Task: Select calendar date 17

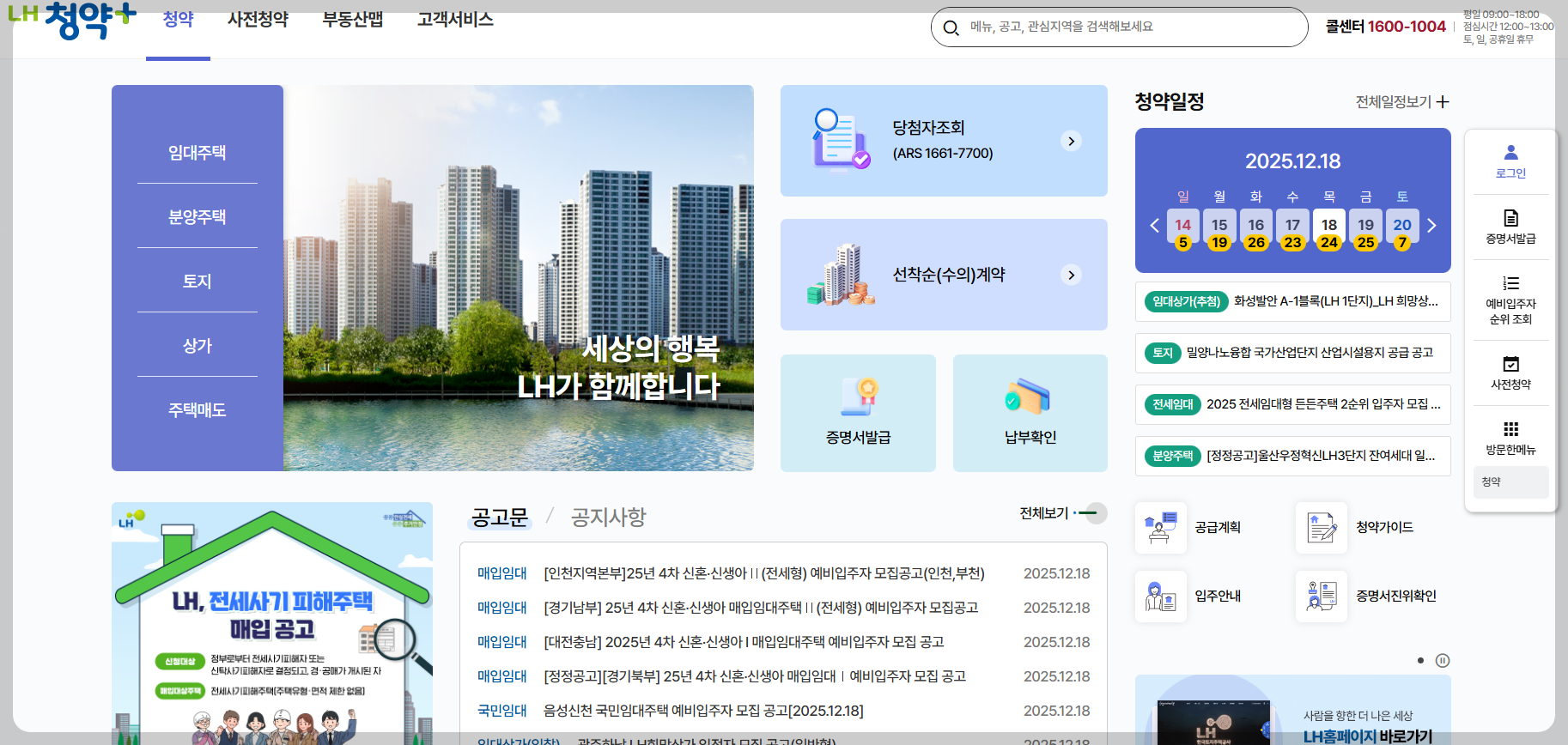Action: (1292, 225)
